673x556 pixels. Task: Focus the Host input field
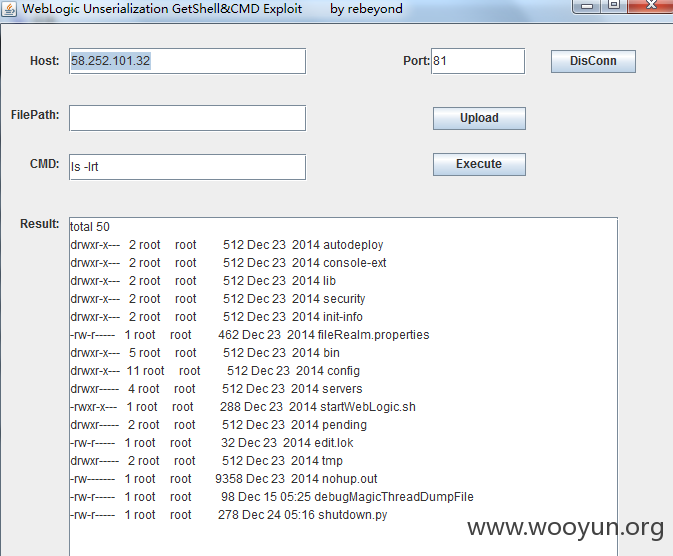(188, 61)
